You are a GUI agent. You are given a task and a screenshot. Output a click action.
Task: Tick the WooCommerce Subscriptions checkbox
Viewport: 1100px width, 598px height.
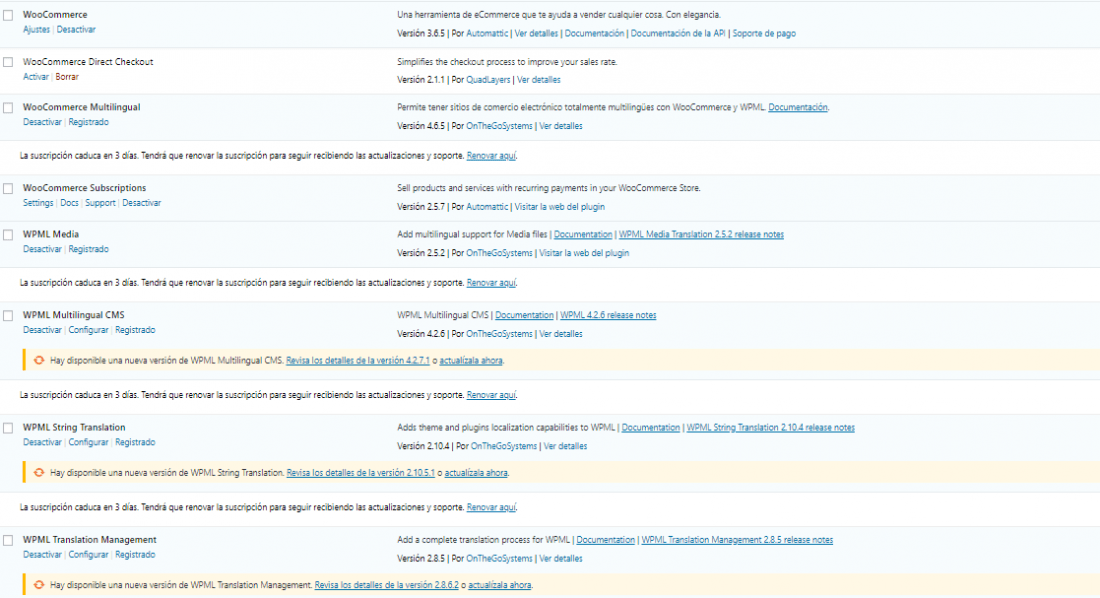[x=8, y=189]
